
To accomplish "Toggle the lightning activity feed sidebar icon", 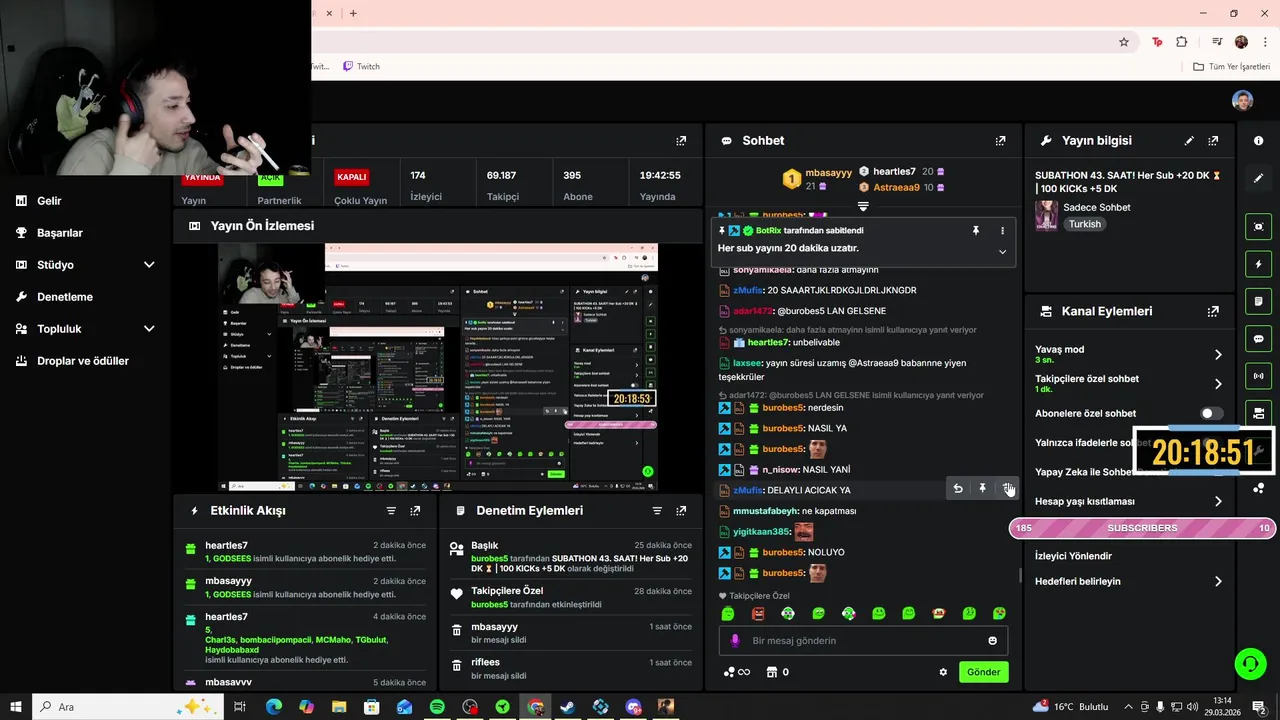I will (x=1258, y=264).
